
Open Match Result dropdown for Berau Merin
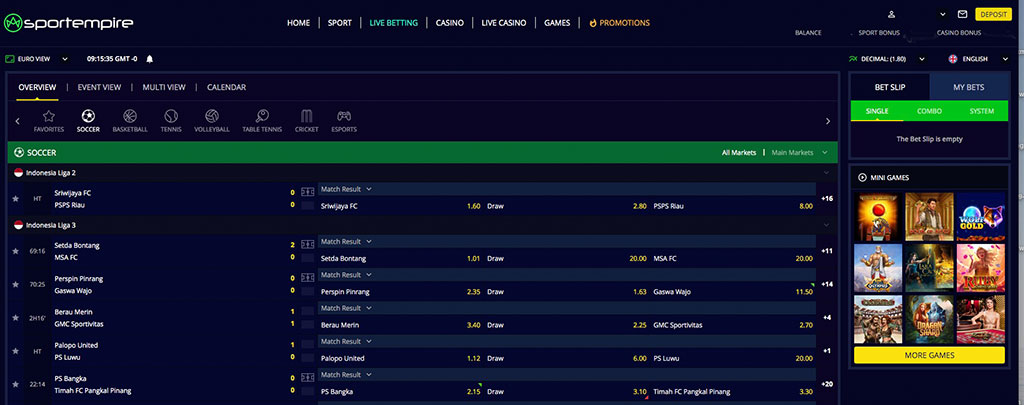346,308
